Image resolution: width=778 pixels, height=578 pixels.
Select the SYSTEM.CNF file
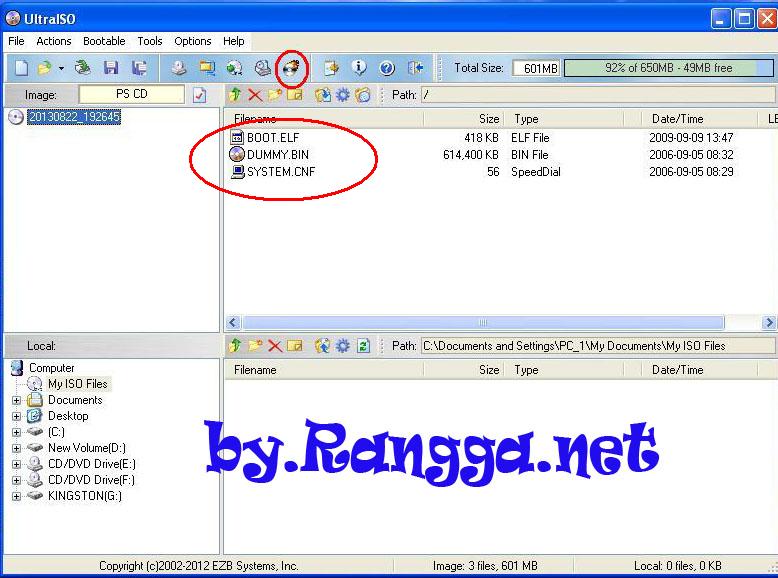(x=281, y=172)
